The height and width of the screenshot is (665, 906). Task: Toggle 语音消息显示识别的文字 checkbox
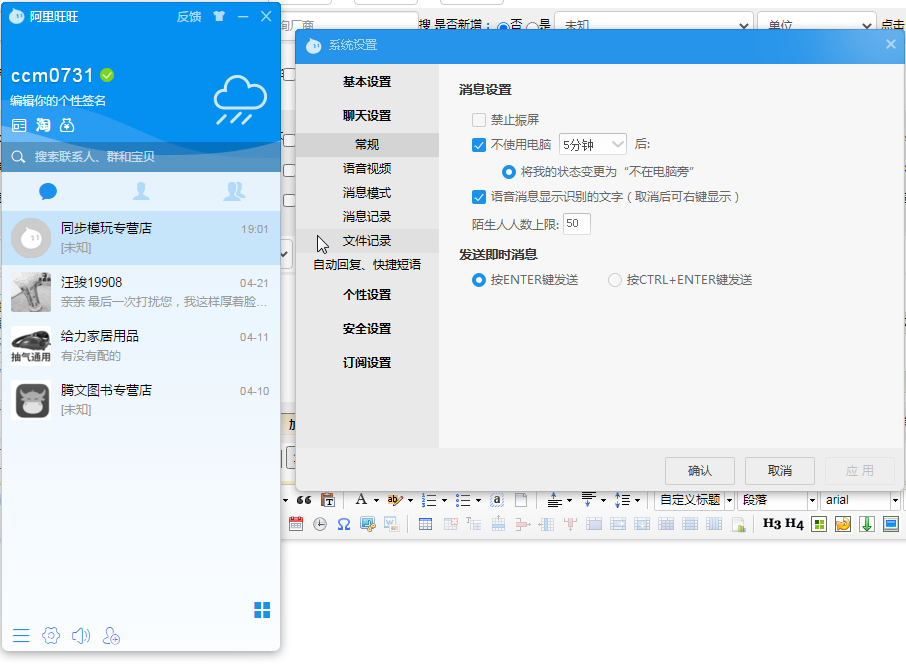click(478, 197)
